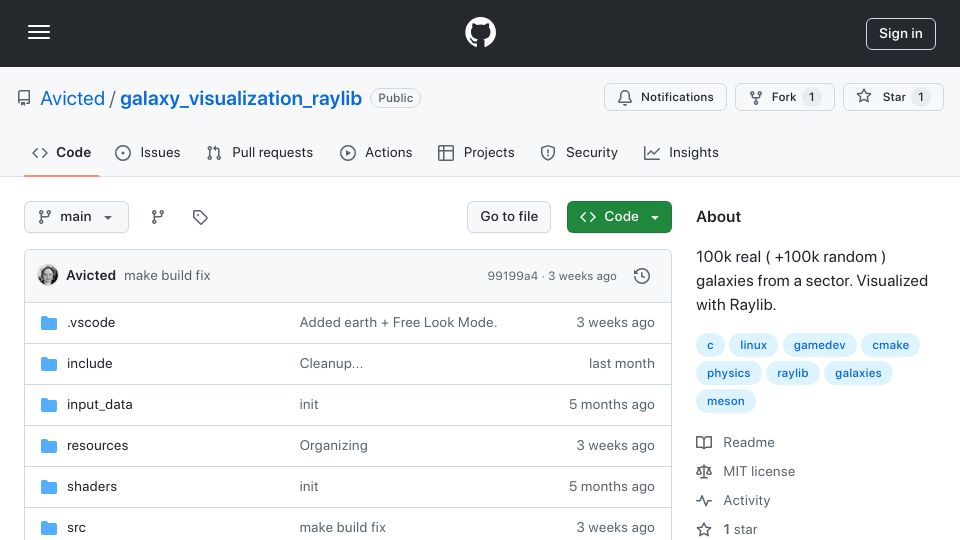Open commit hash 99199a4
Screen dimensions: 960x540
point(512,276)
